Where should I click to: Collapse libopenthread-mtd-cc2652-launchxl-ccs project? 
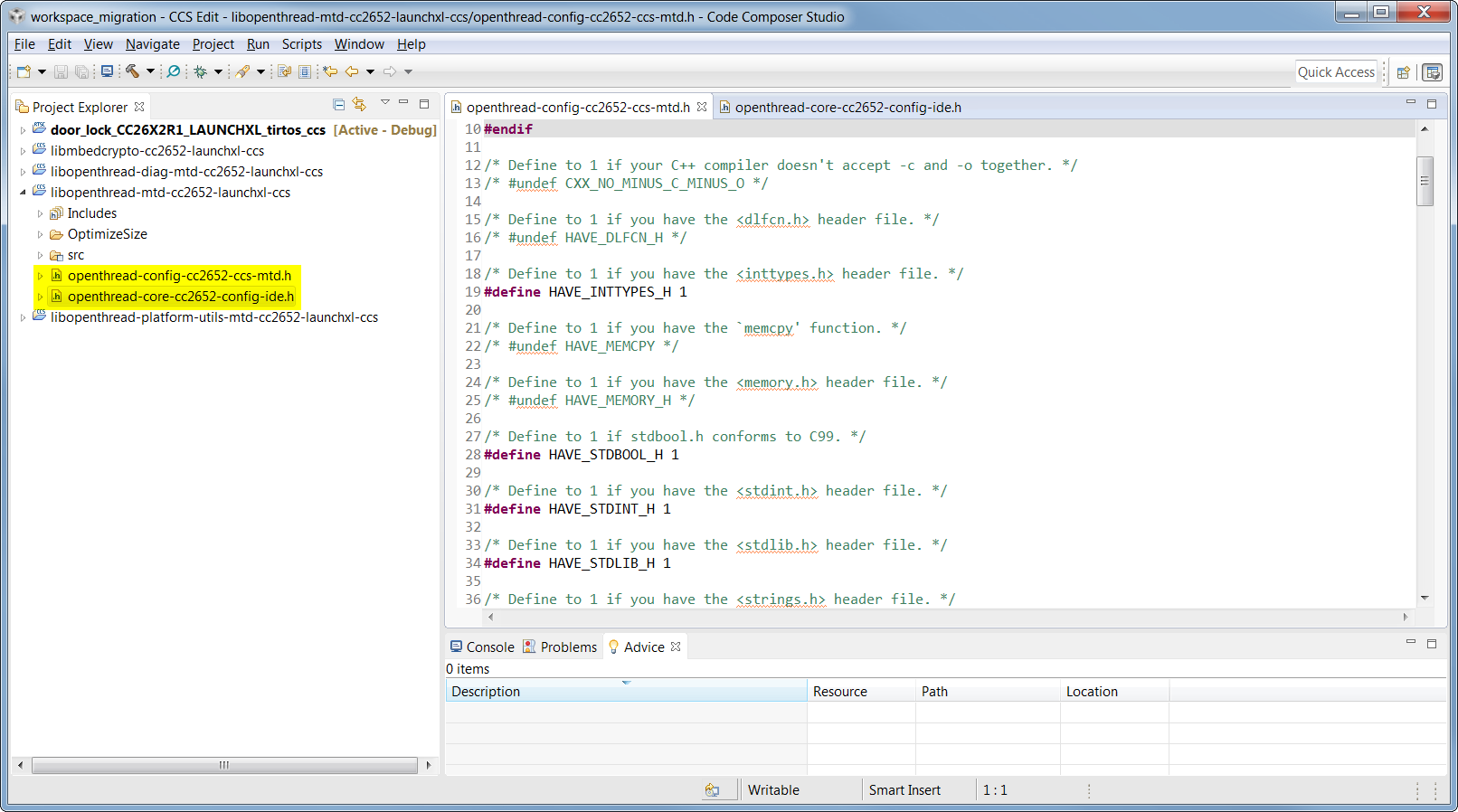tap(23, 193)
